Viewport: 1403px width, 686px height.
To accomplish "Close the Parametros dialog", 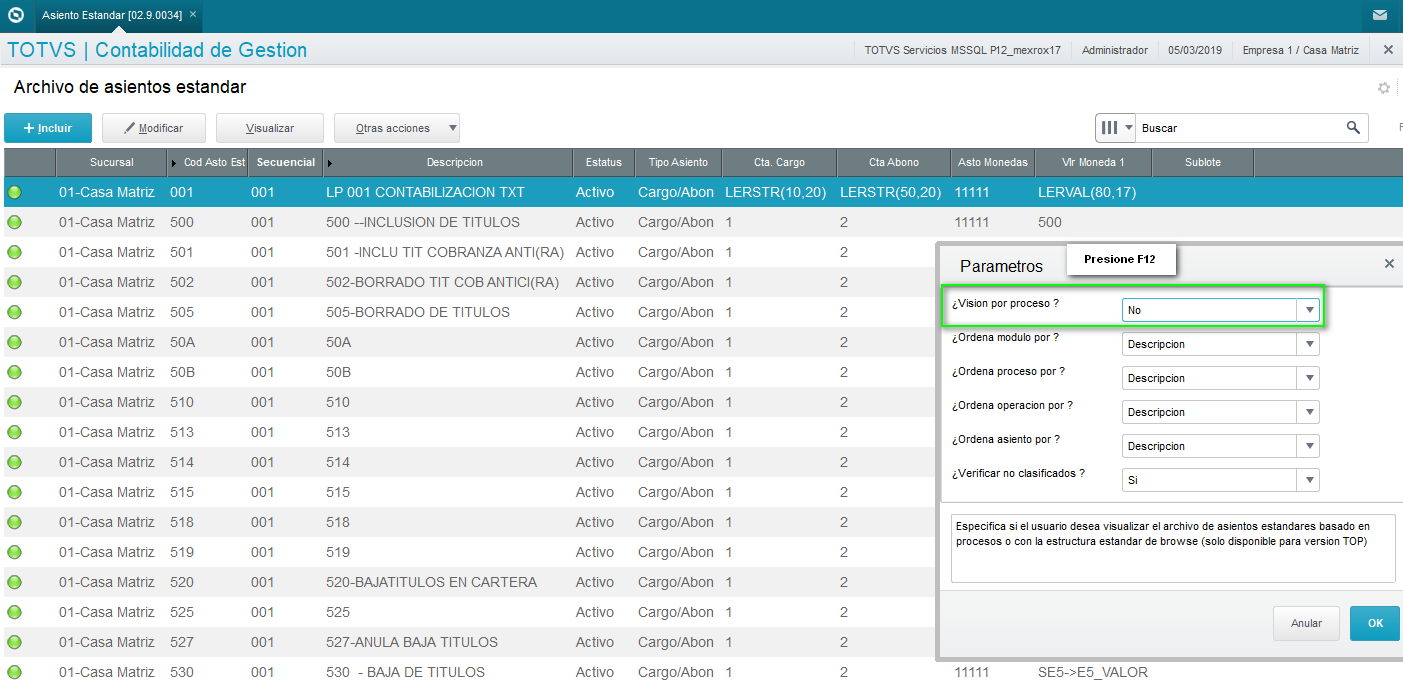I will point(1389,264).
